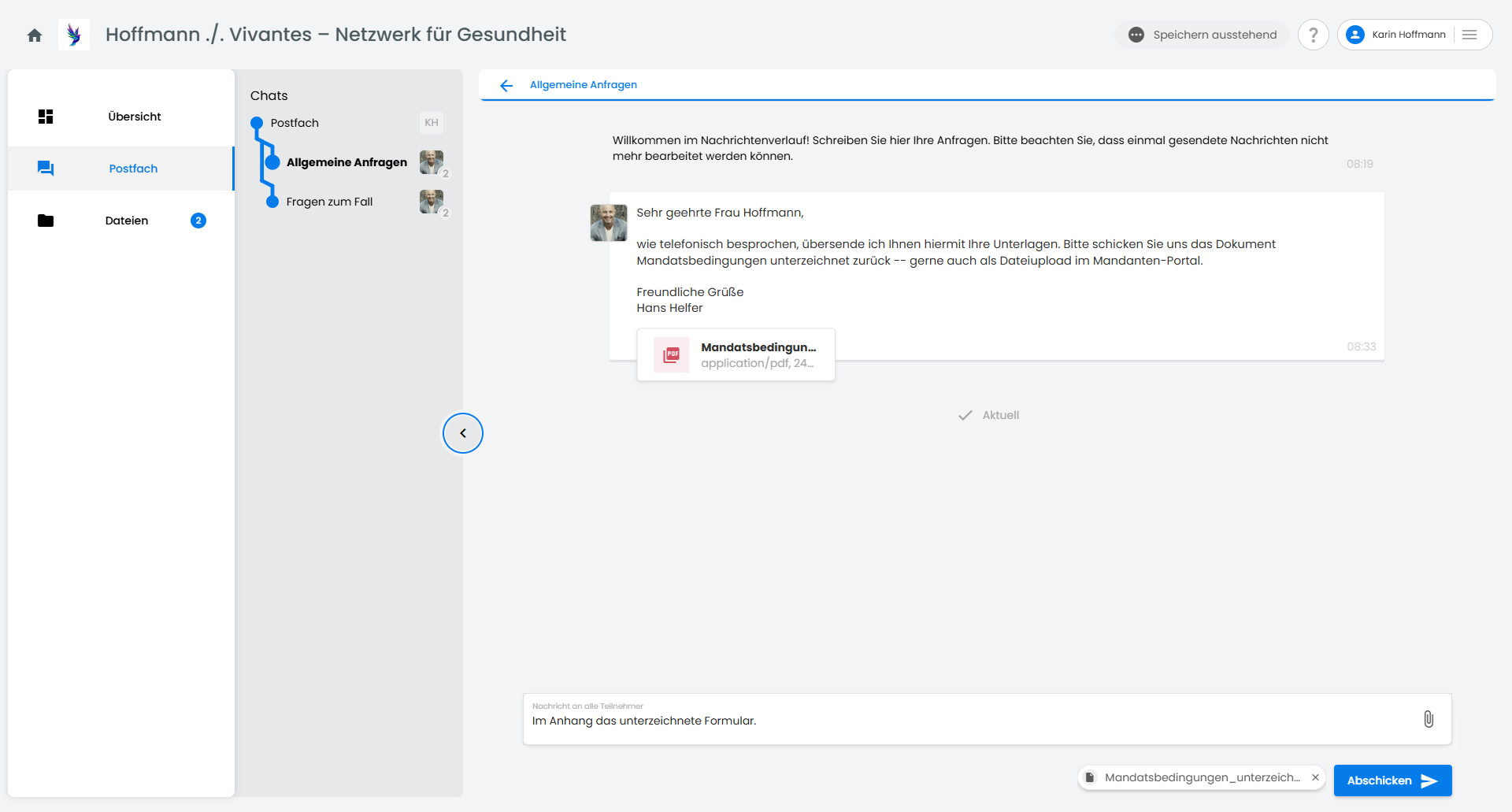Open the Fragen zum Fall chat
This screenshot has height=812, width=1512.
pos(329,202)
